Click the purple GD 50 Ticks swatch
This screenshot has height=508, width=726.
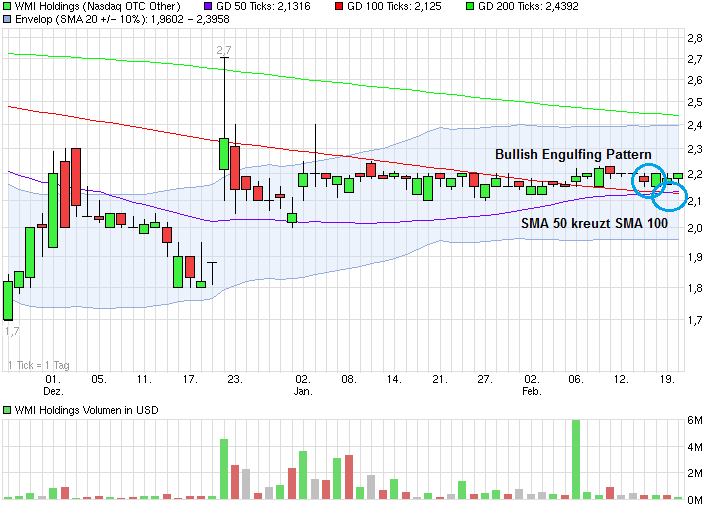coord(208,6)
